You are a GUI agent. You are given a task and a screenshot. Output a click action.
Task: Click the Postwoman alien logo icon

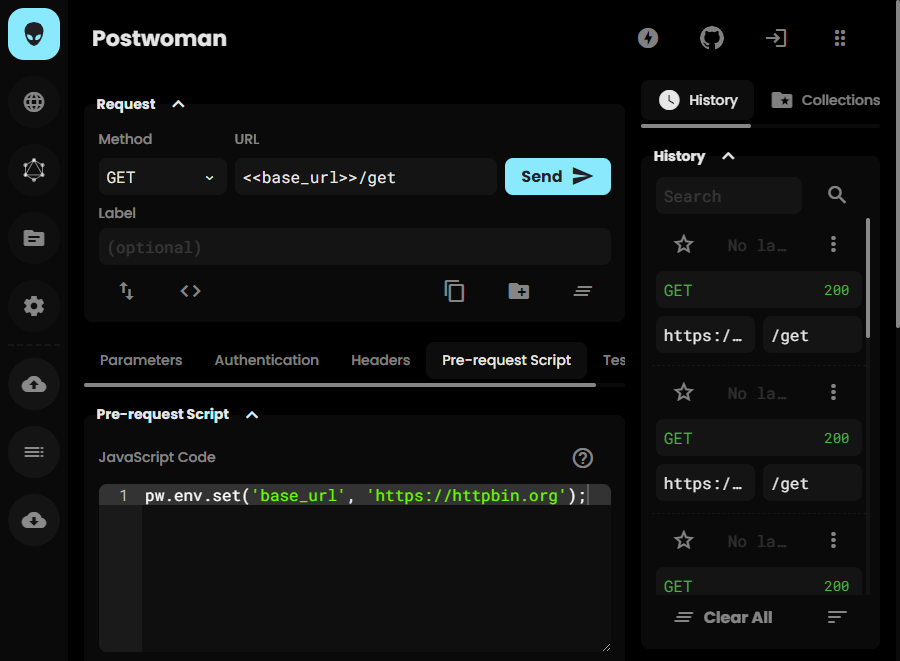coord(34,34)
